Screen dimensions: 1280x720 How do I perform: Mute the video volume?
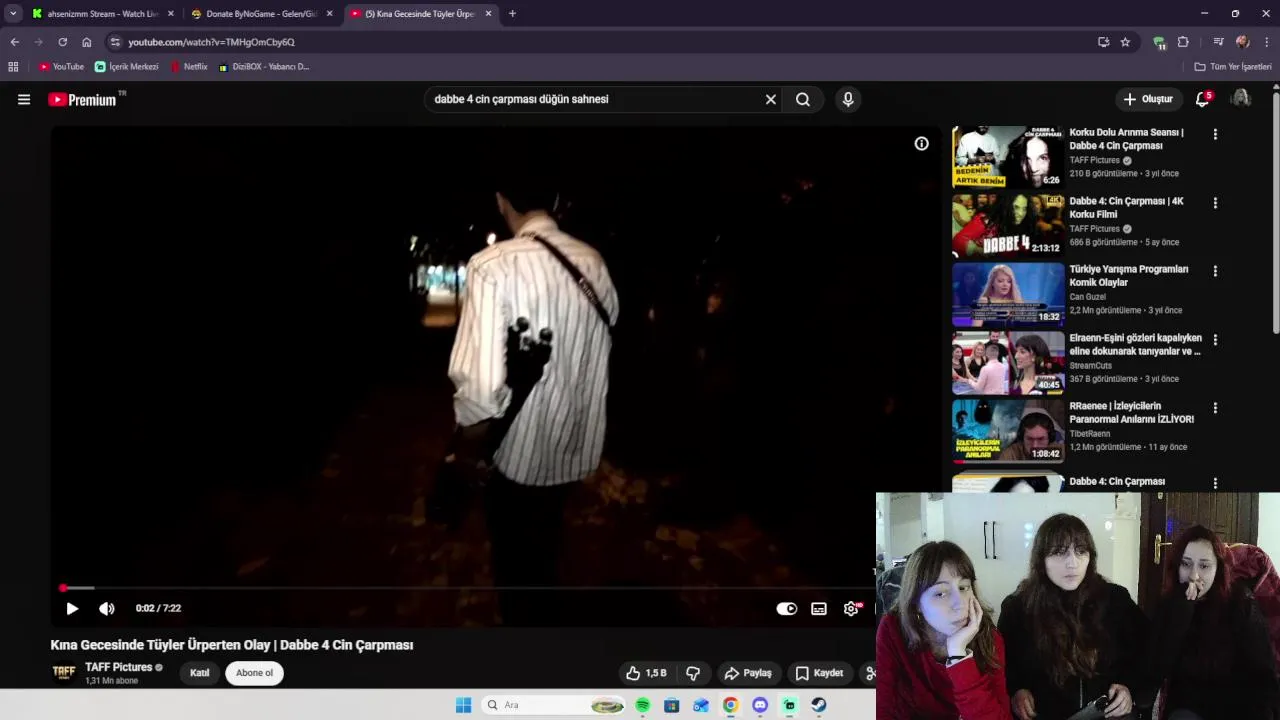[107, 608]
